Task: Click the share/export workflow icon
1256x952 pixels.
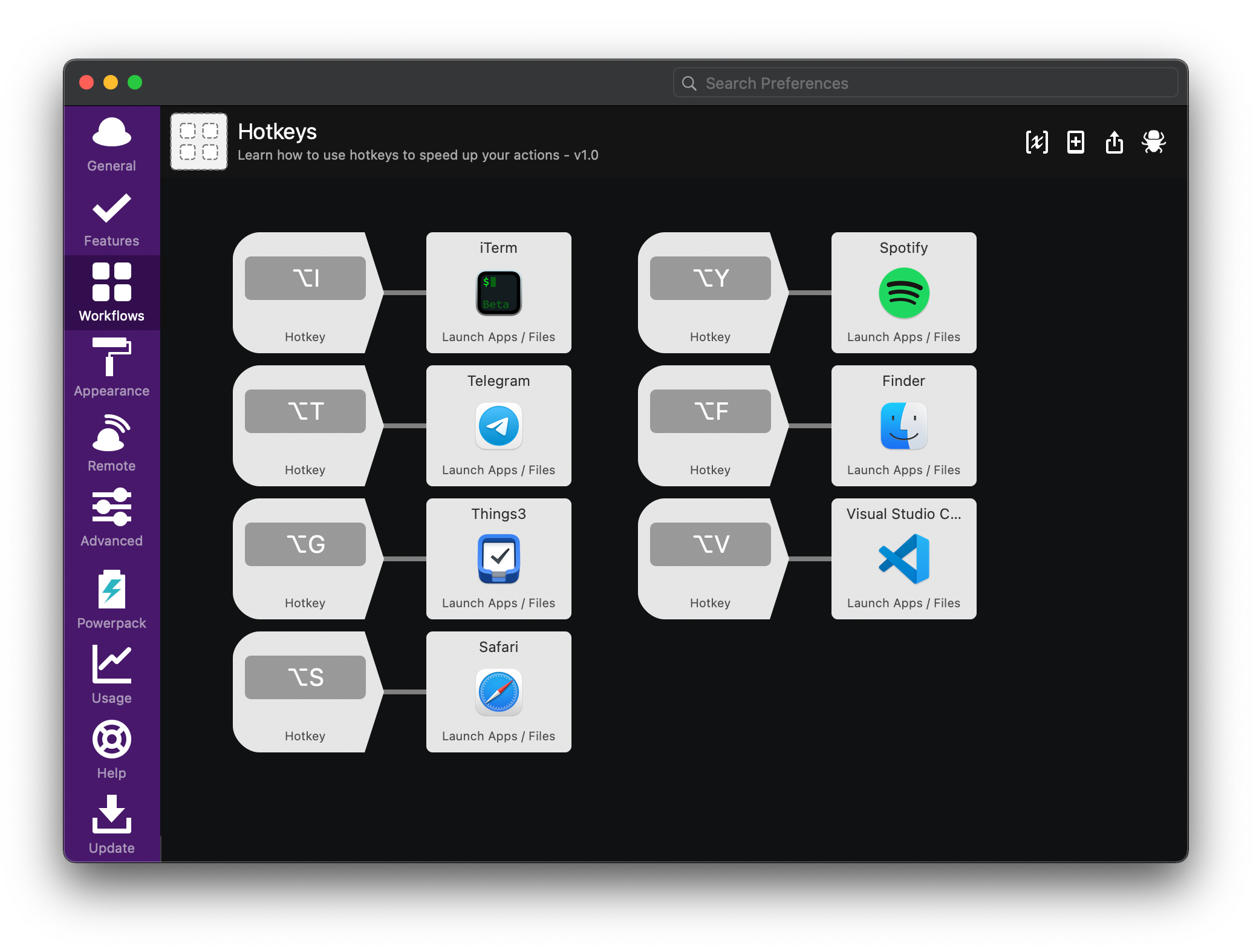Action: click(x=1114, y=142)
